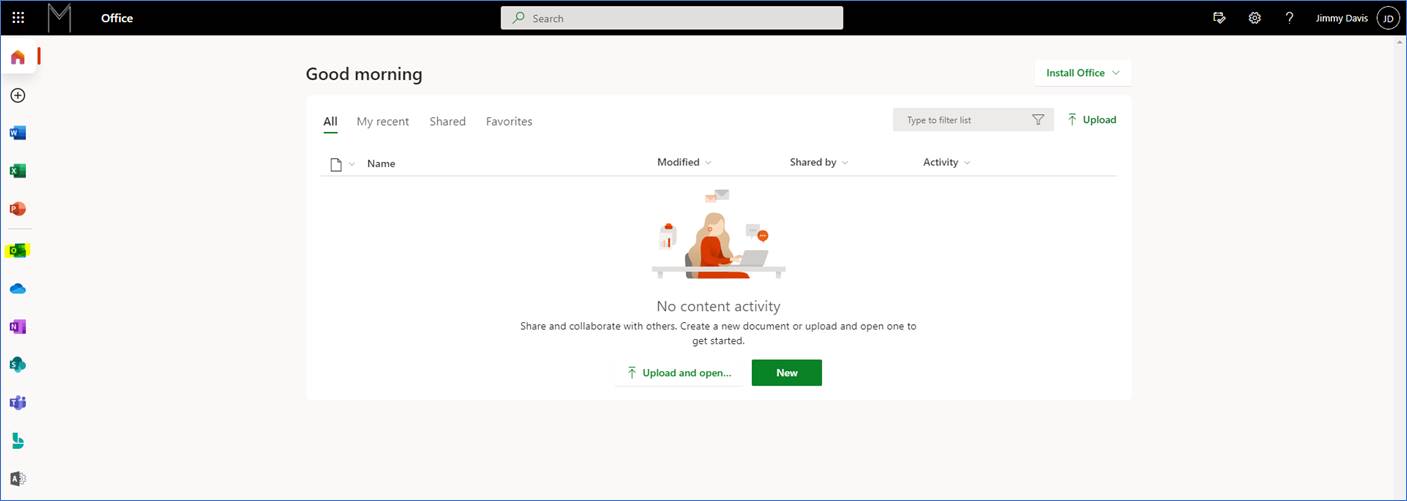Open OneDrive from the sidebar
1407x501 pixels.
(x=17, y=289)
